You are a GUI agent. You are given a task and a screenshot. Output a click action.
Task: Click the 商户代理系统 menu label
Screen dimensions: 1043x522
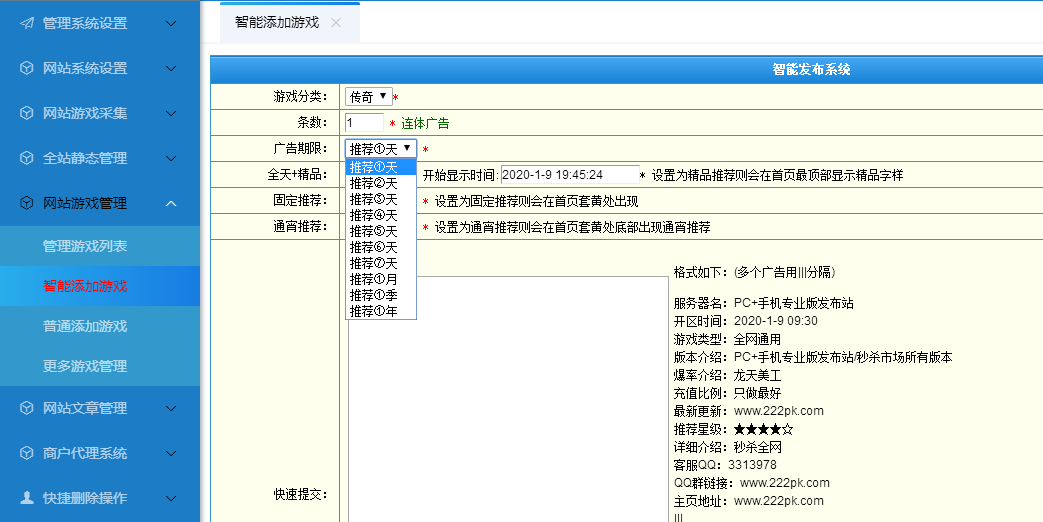tap(85, 453)
